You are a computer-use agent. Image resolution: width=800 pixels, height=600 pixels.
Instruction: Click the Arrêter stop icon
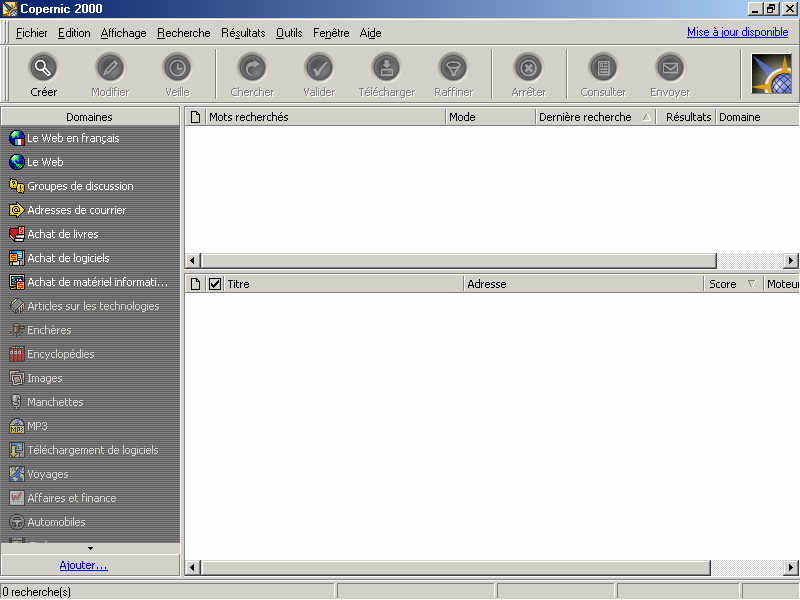pos(529,67)
